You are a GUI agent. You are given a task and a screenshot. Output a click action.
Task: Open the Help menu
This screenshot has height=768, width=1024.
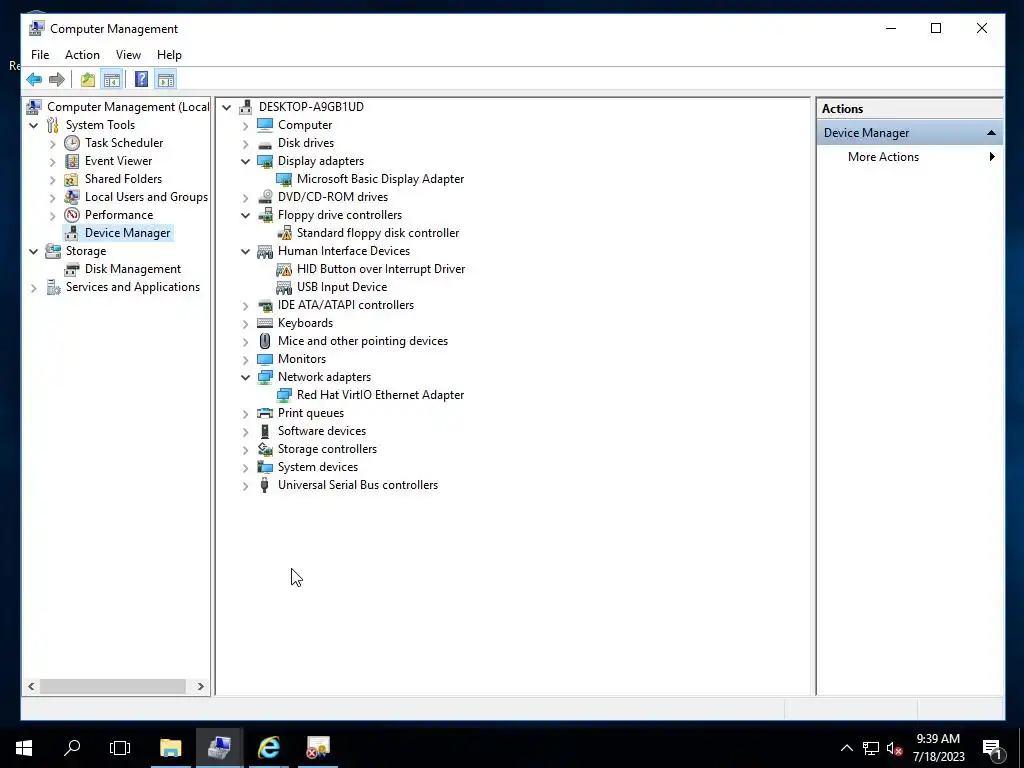[169, 55]
